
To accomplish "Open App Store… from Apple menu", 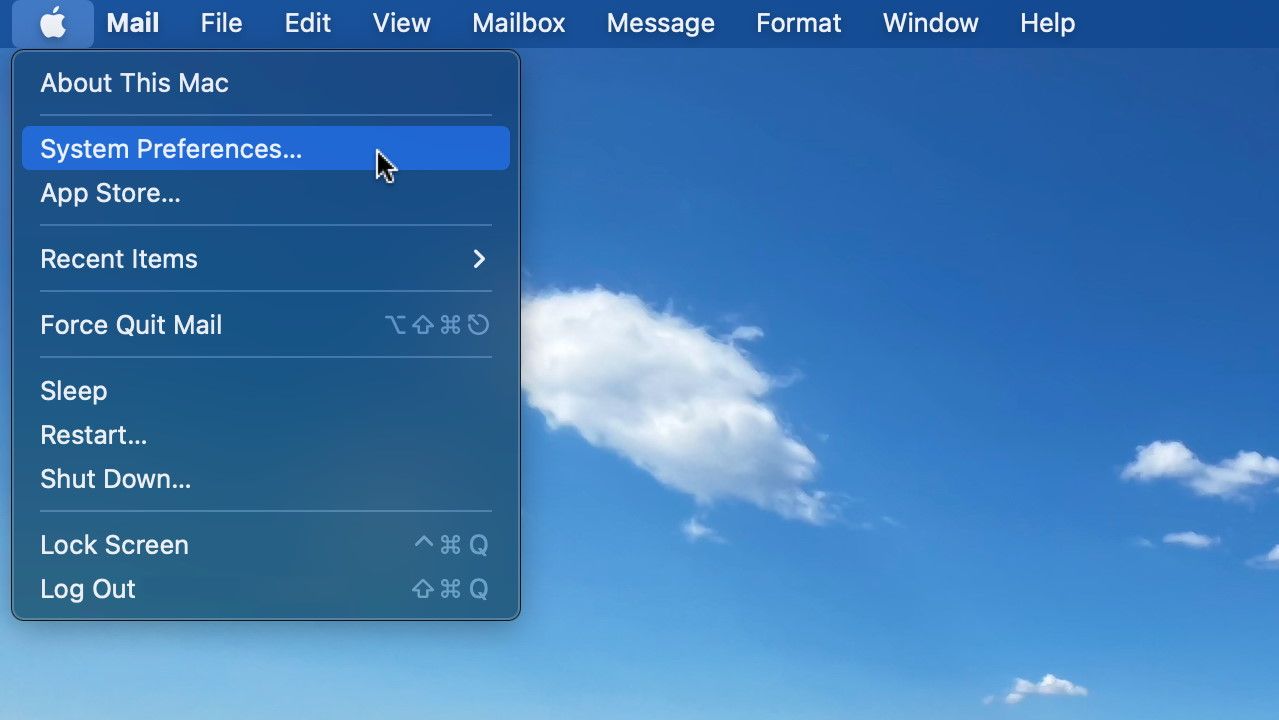I will tap(266, 193).
